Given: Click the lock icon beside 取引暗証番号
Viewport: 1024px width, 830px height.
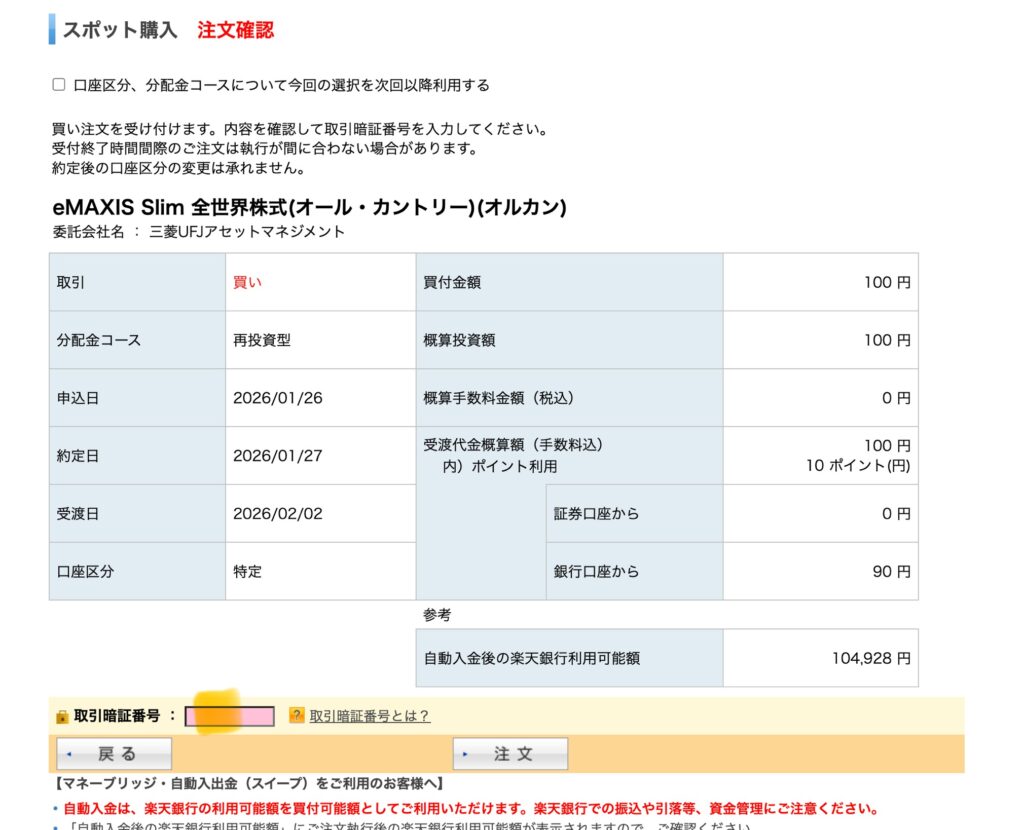Looking at the screenshot, I should (62, 716).
